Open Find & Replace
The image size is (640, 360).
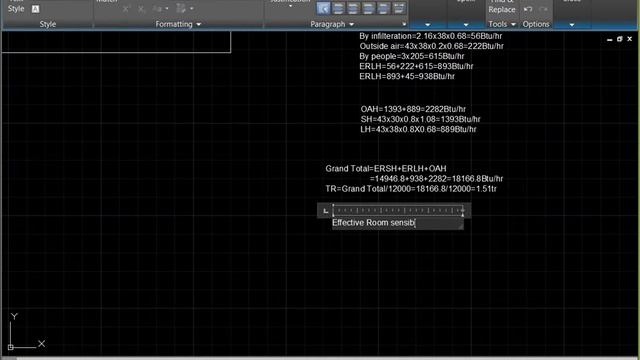(502, 6)
